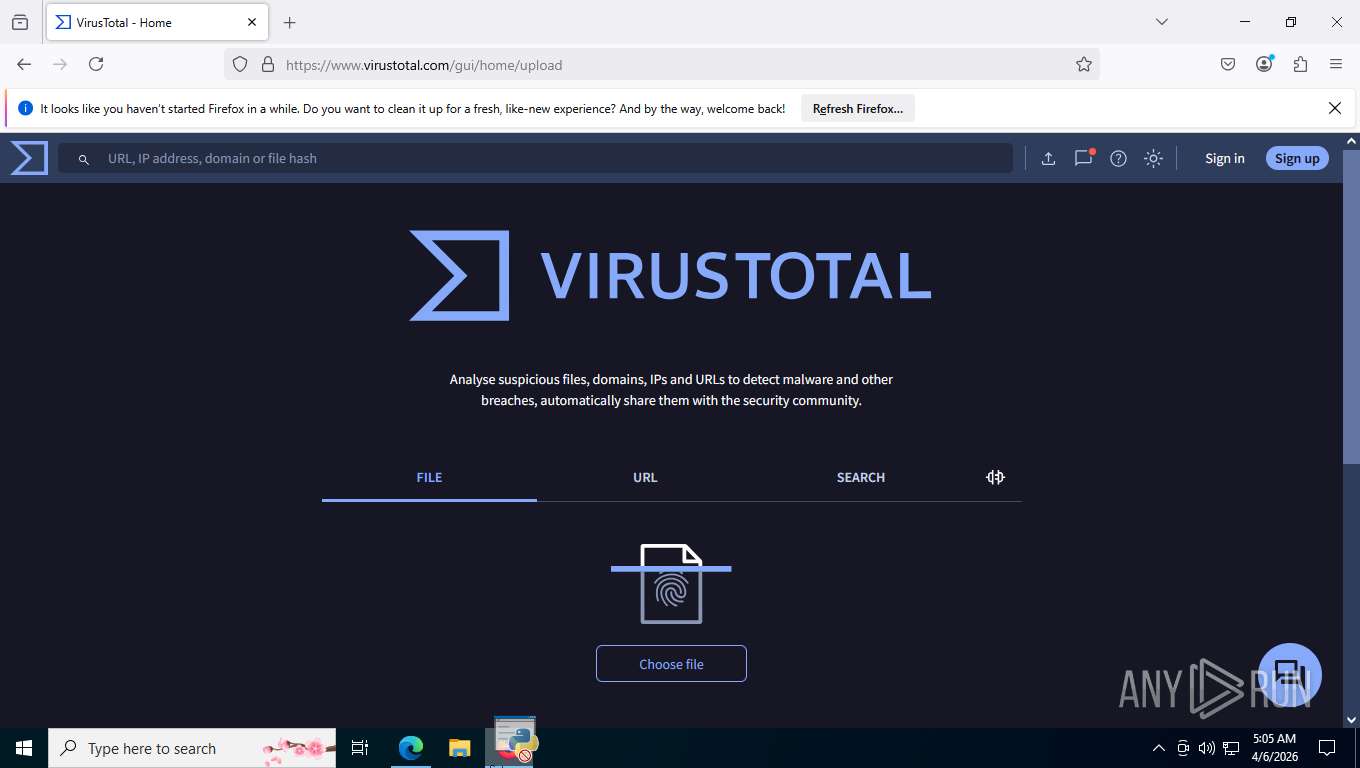1360x768 pixels.
Task: Focus the URL, IP address, domain search field
Action: coord(535,158)
